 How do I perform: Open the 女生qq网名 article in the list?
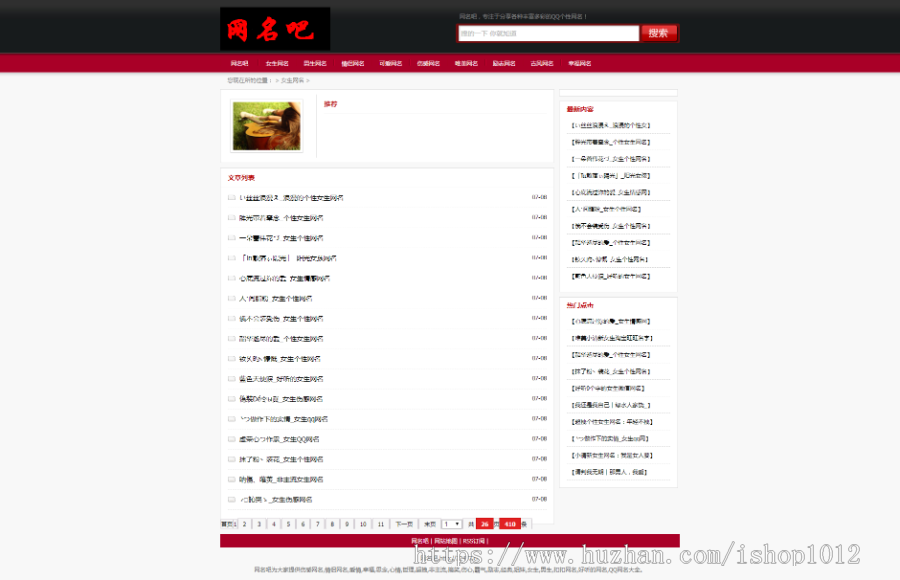point(284,419)
